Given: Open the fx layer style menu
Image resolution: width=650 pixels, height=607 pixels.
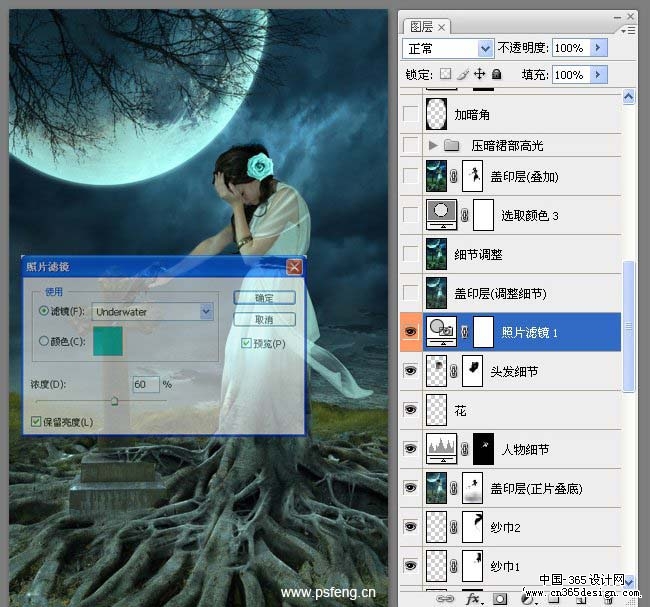Looking at the screenshot, I should click(473, 599).
